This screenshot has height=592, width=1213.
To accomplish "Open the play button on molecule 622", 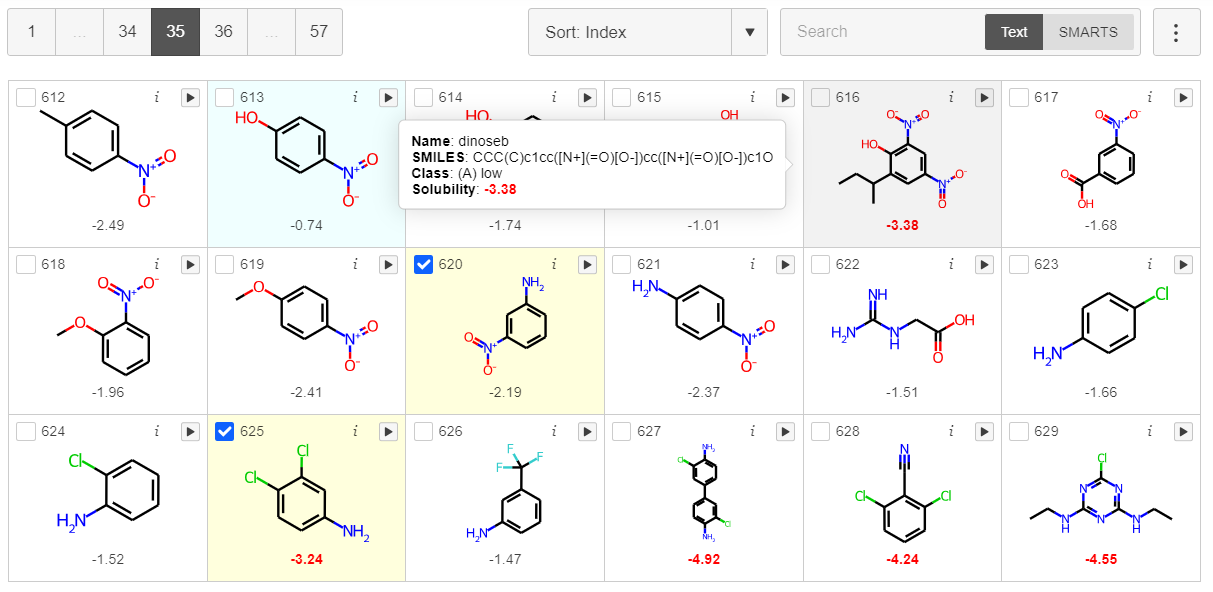I will point(984,264).
